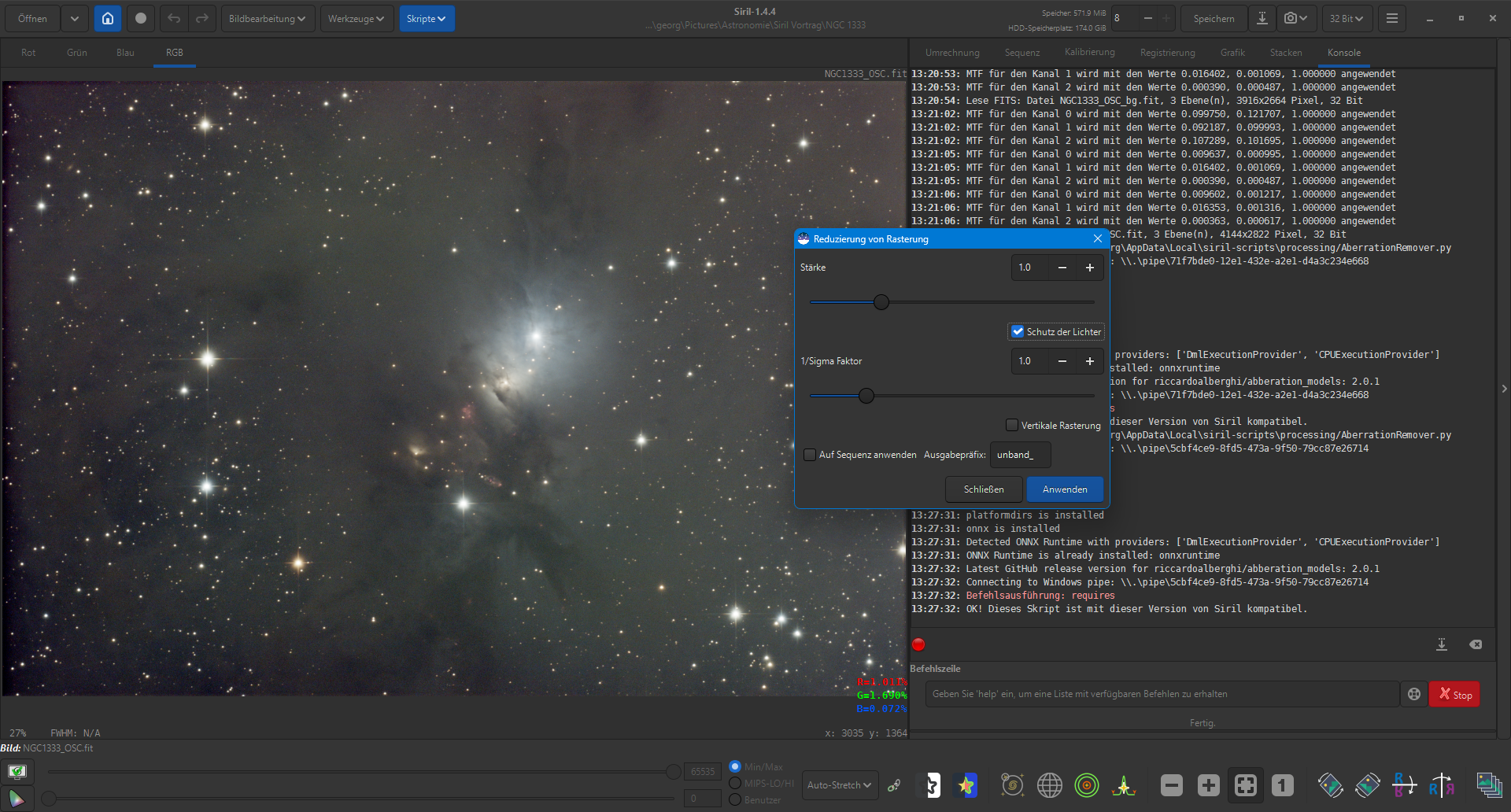Expand the arrow next to Öffnen

(74, 18)
